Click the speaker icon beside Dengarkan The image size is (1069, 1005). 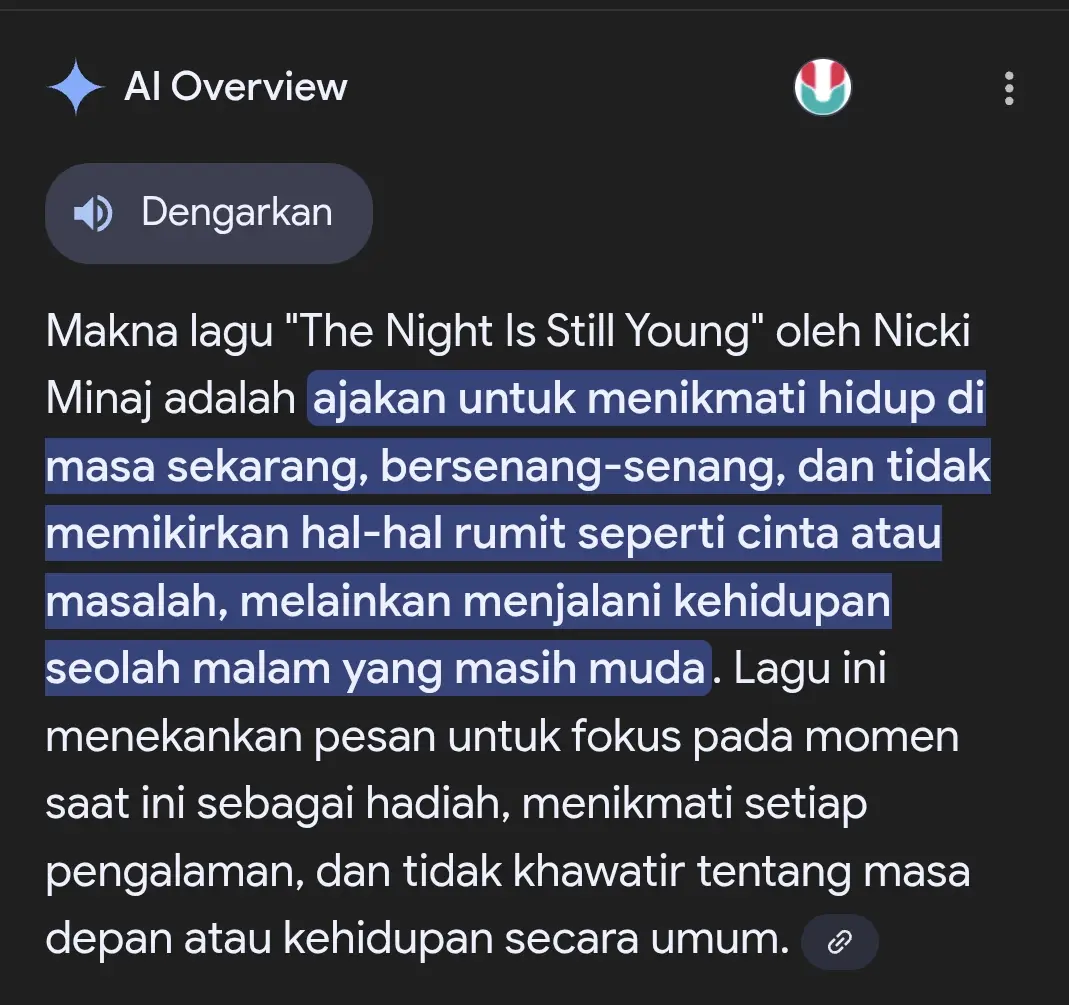click(x=93, y=213)
